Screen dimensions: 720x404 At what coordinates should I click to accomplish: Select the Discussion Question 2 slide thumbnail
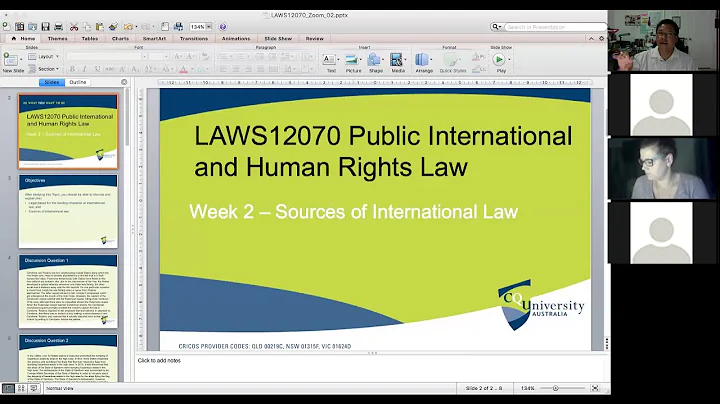point(68,359)
